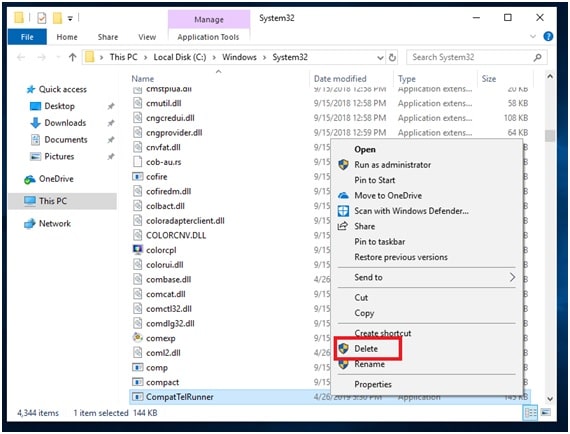The image size is (570, 434).
Task: Expand the Send to submenu arrow
Action: (512, 277)
